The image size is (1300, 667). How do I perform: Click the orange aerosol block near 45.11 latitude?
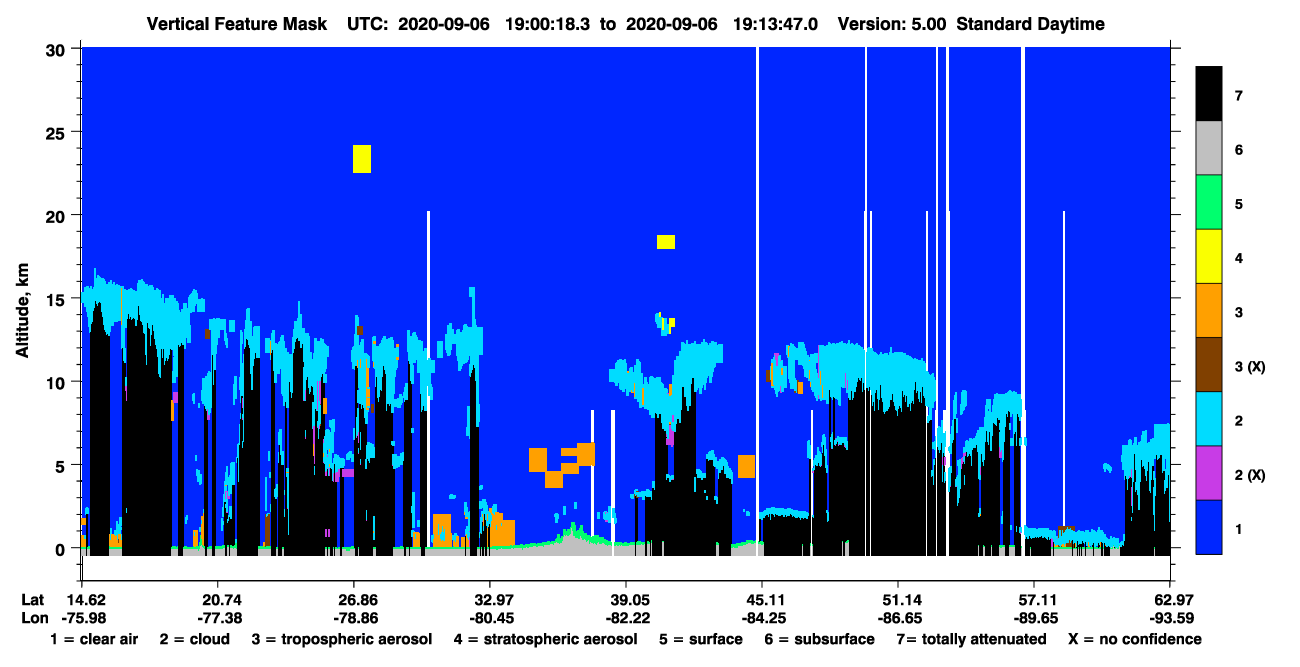(746, 466)
